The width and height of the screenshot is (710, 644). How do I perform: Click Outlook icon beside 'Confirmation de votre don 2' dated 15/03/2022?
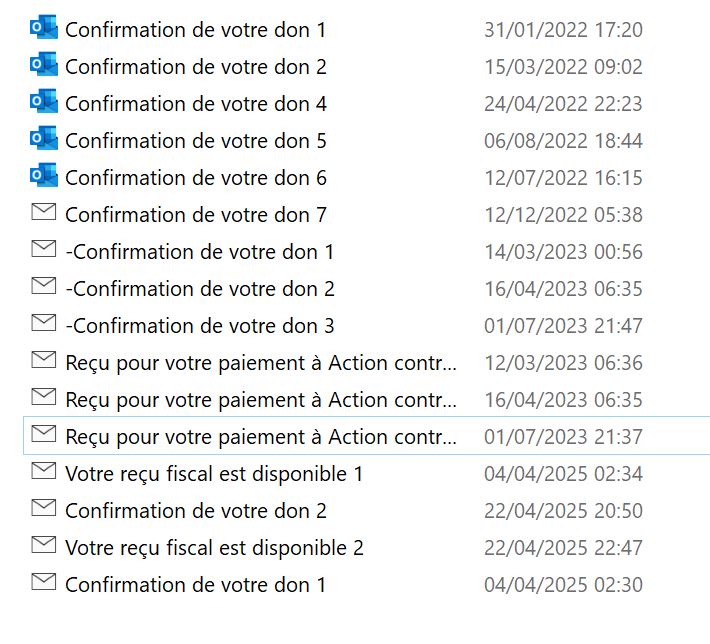pyautogui.click(x=44, y=65)
